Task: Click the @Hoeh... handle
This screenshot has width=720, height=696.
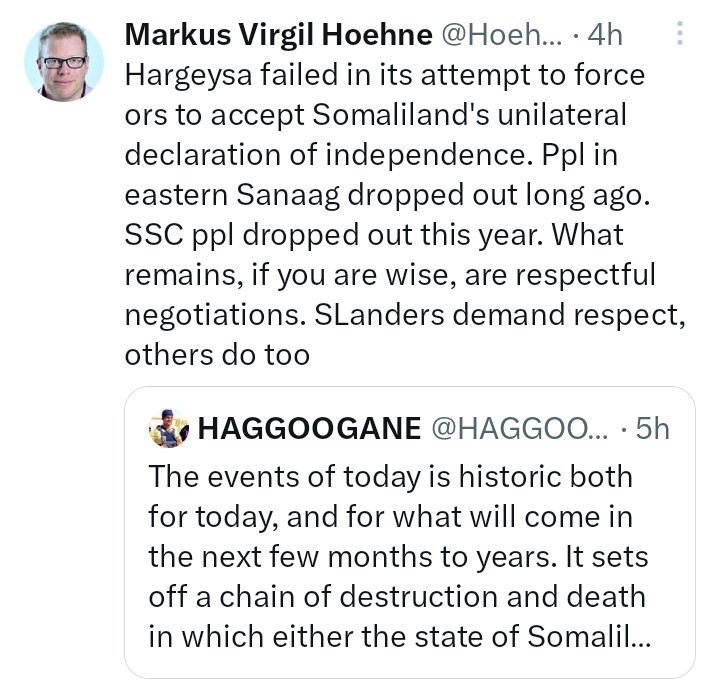Action: pyautogui.click(x=501, y=34)
